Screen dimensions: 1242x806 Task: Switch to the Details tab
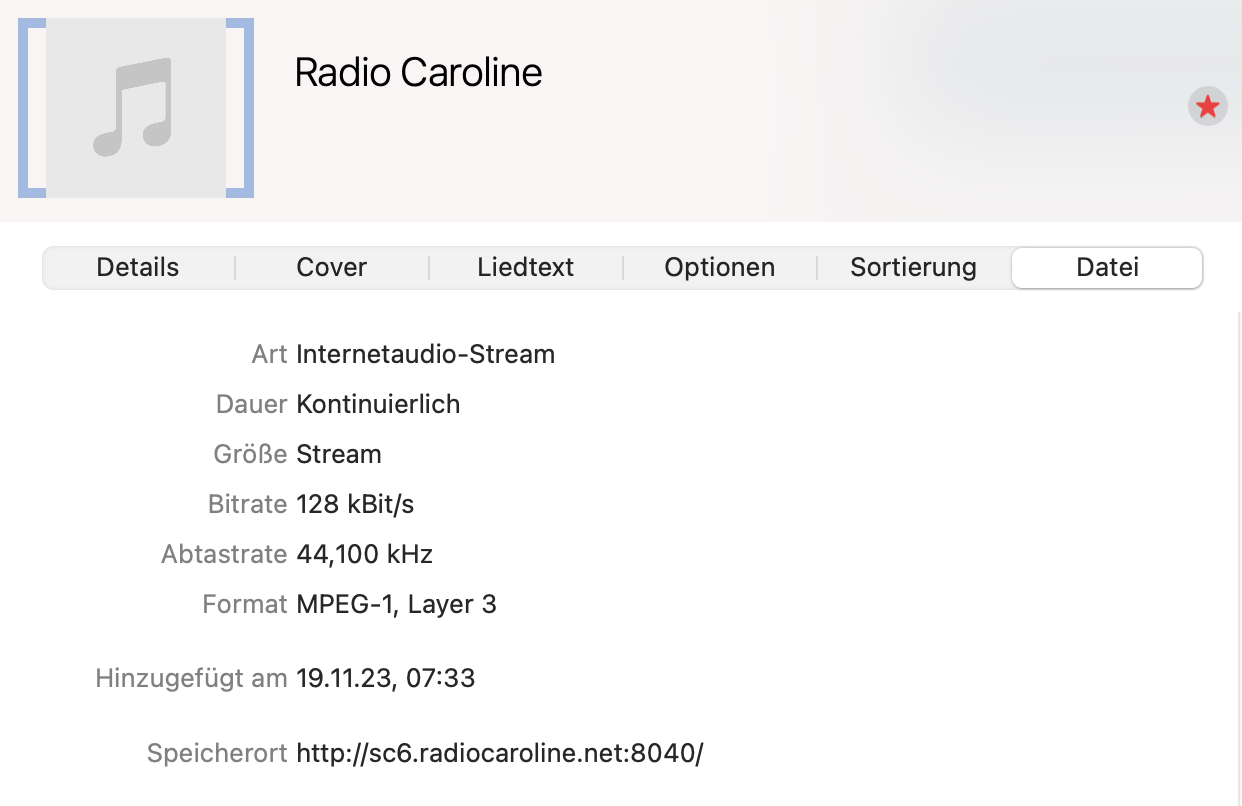(x=138, y=268)
